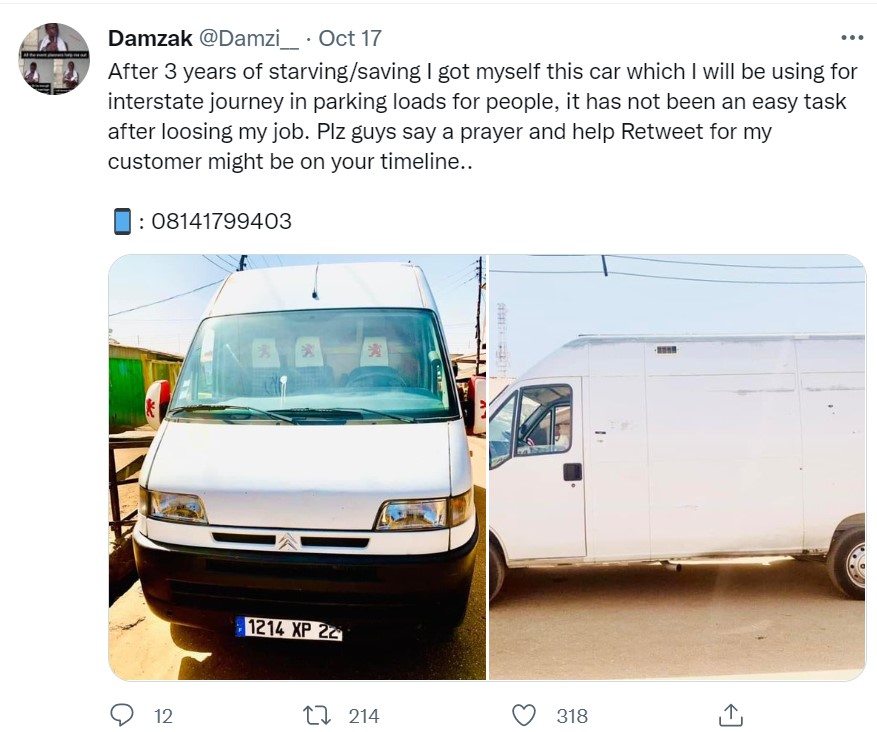
Task: Open the side-view van photo
Action: [677, 467]
